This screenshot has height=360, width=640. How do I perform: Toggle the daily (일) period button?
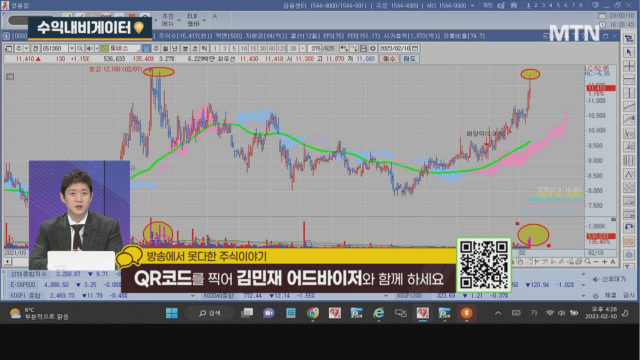coord(146,49)
